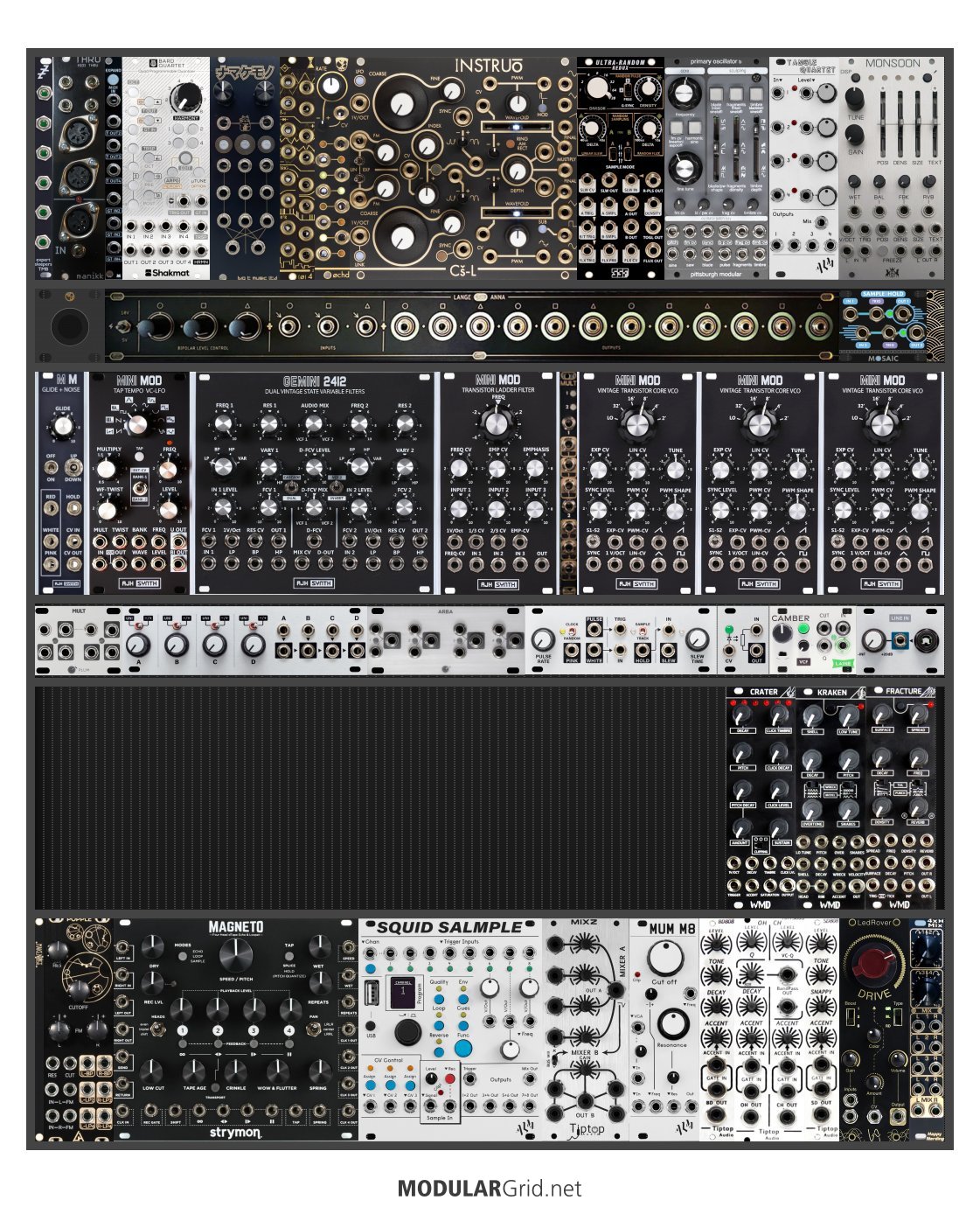
Task: Click the Resonance knob on MUM M8
Action: pos(672,1023)
